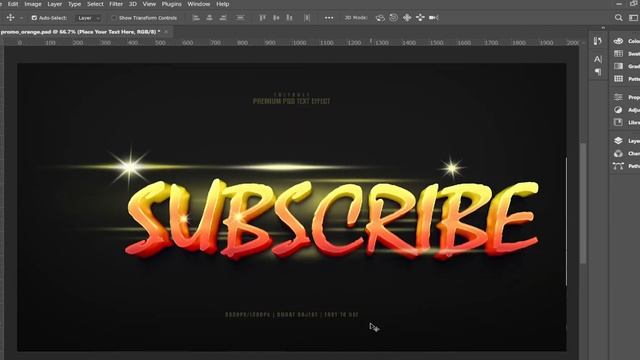Click the Align top edges icon

[x=262, y=18]
